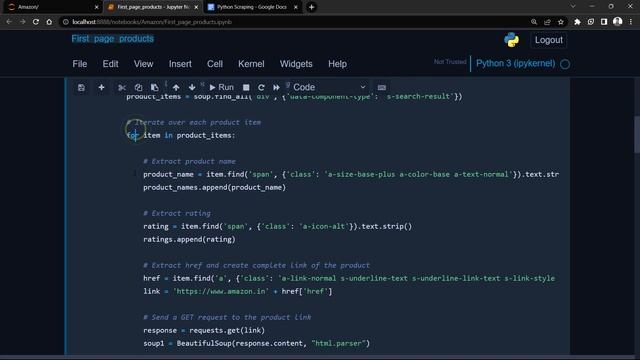Click the localhost address bar

(x=294, y=22)
